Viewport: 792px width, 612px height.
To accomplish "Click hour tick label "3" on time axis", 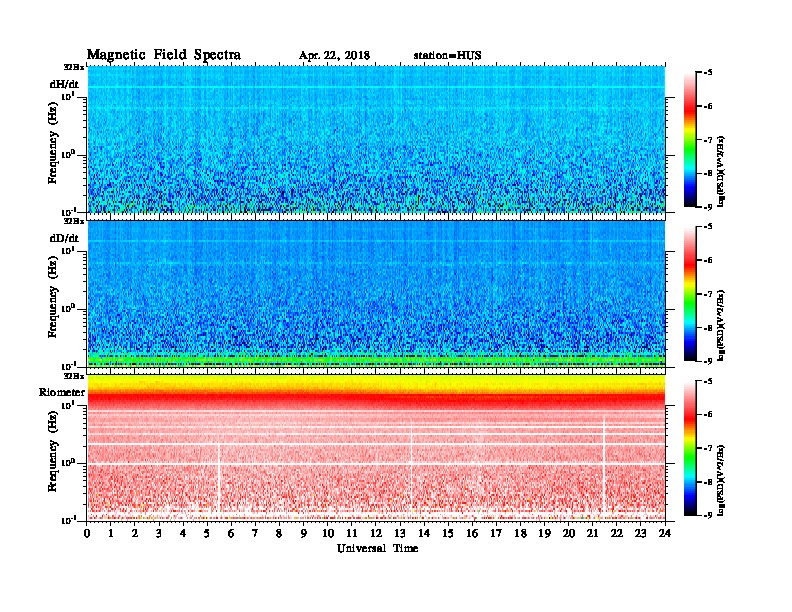I will pos(159,533).
